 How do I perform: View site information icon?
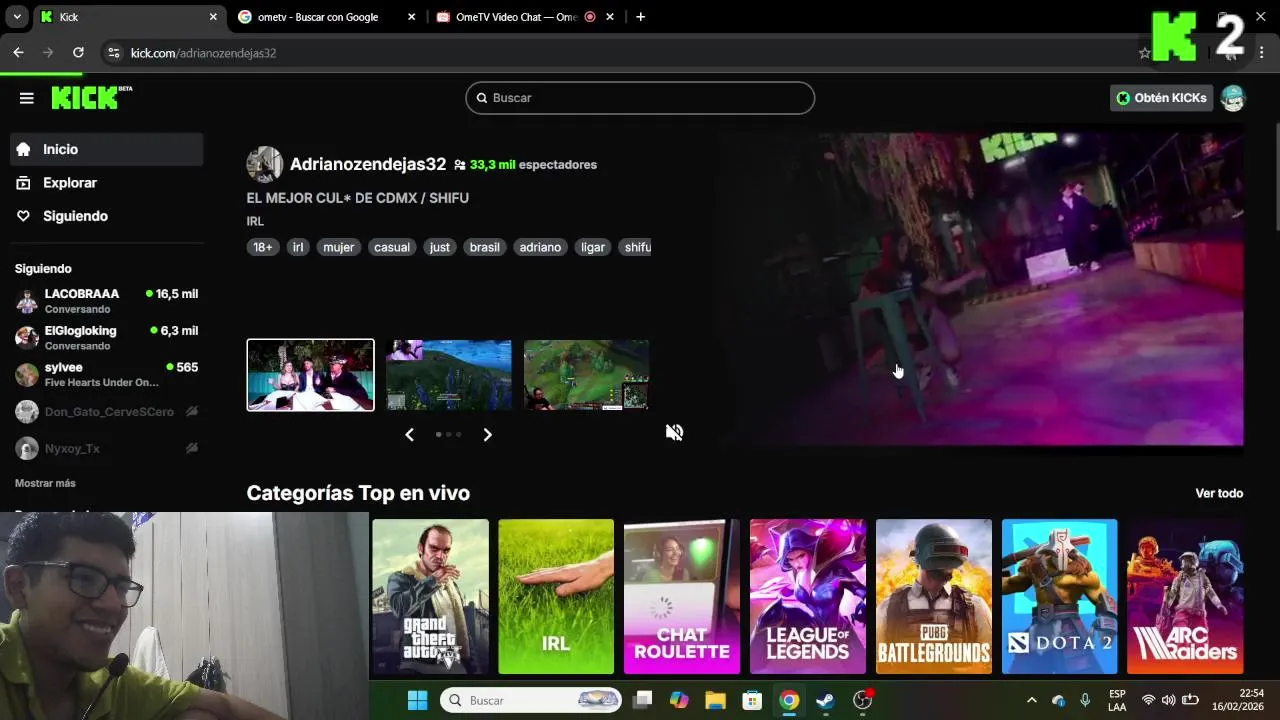114,53
